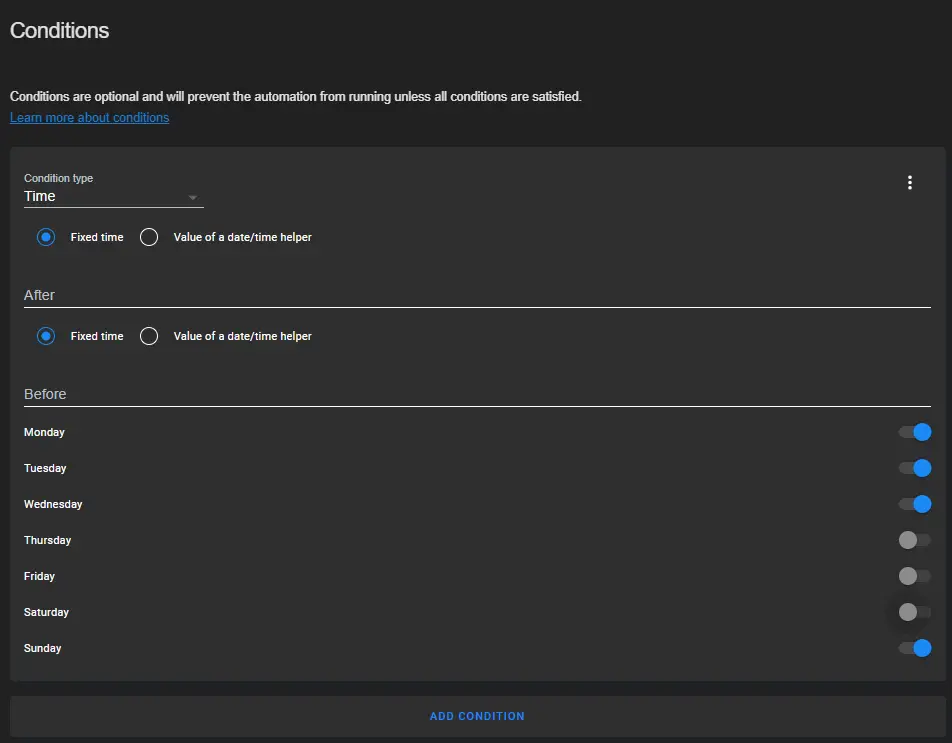Disable the Wednesday toggle

pyautogui.click(x=915, y=504)
